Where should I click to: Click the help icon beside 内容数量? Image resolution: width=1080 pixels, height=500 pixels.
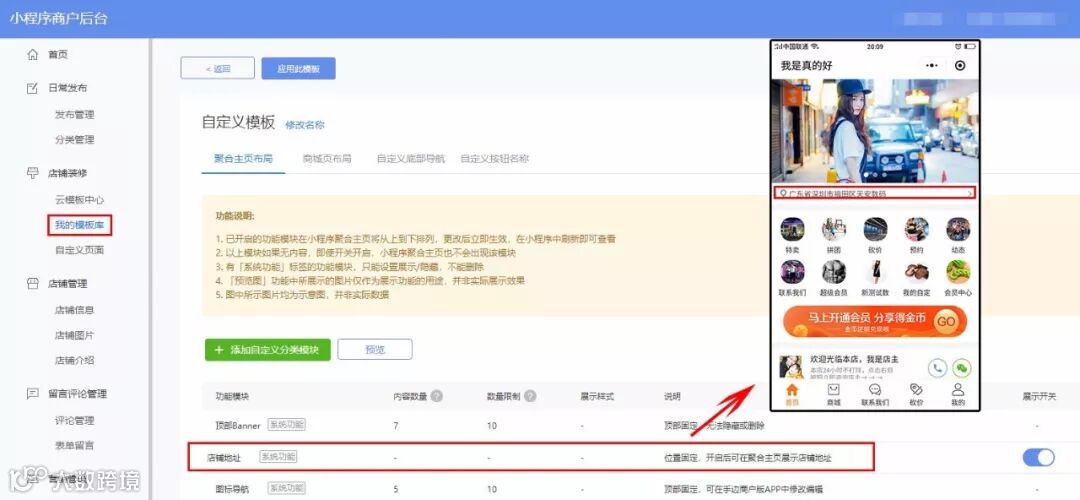coord(437,396)
